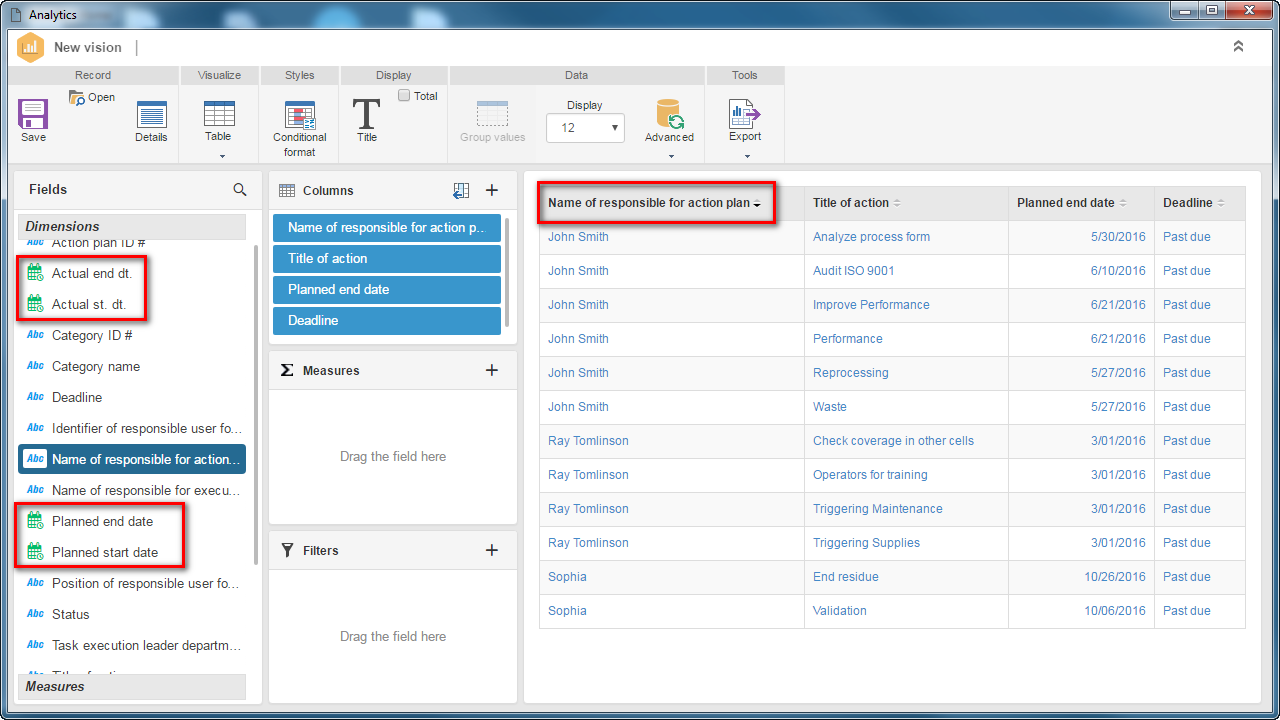
Task: Select Name of responsible for execu... field
Action: [132, 490]
